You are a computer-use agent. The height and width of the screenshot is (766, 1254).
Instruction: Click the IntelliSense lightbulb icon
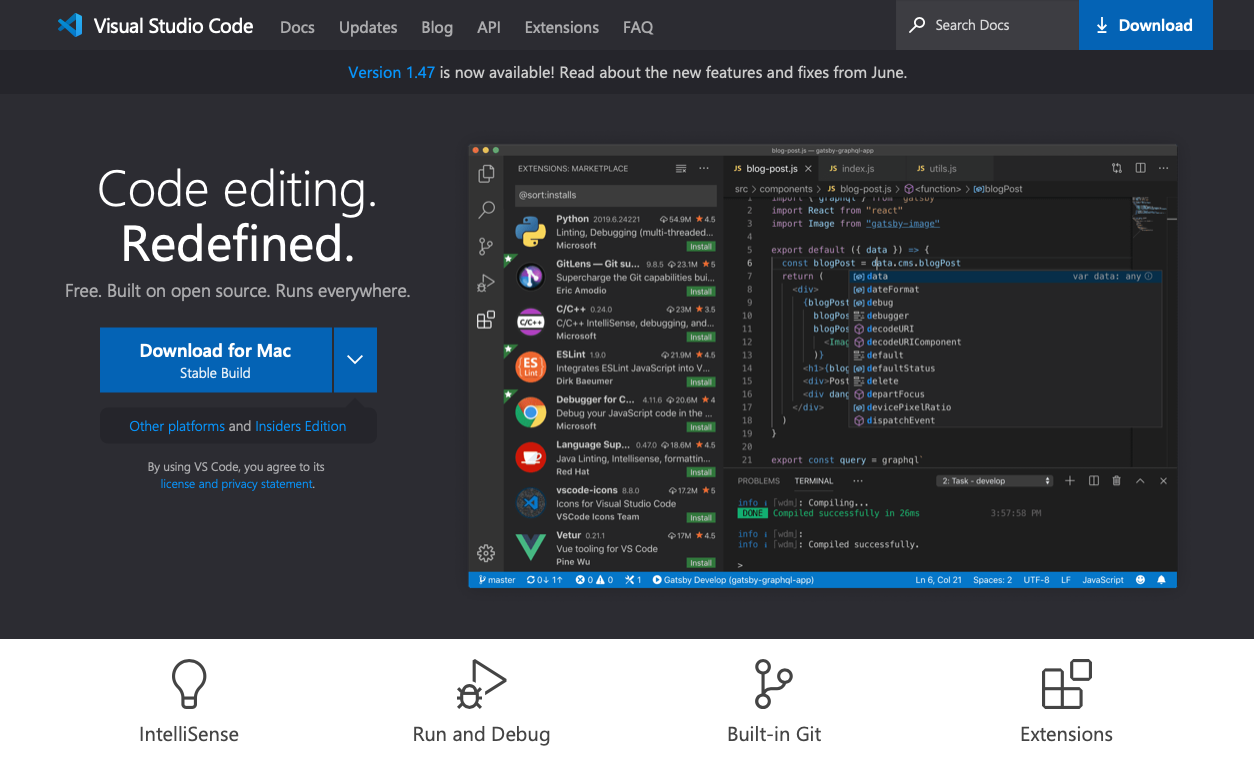point(189,685)
